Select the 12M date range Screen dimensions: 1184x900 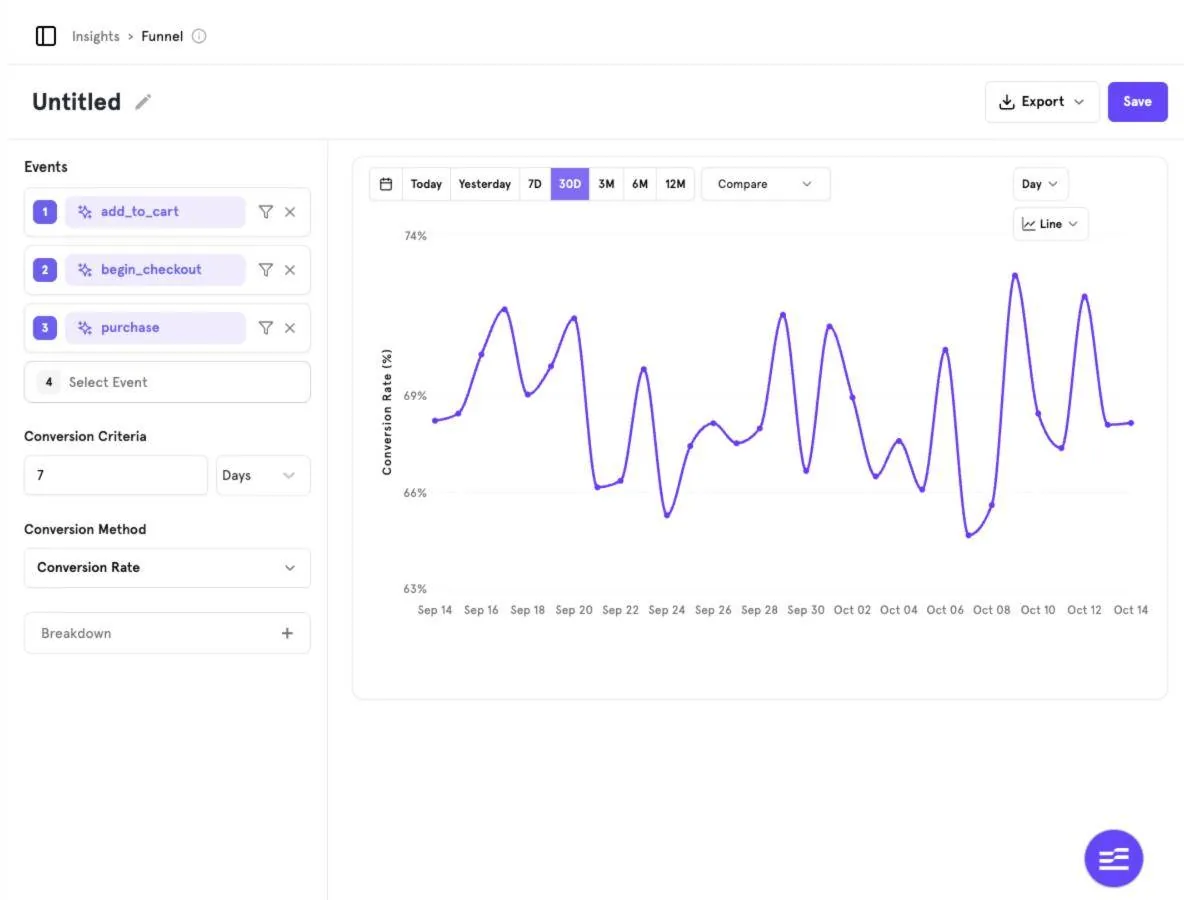pyautogui.click(x=675, y=184)
